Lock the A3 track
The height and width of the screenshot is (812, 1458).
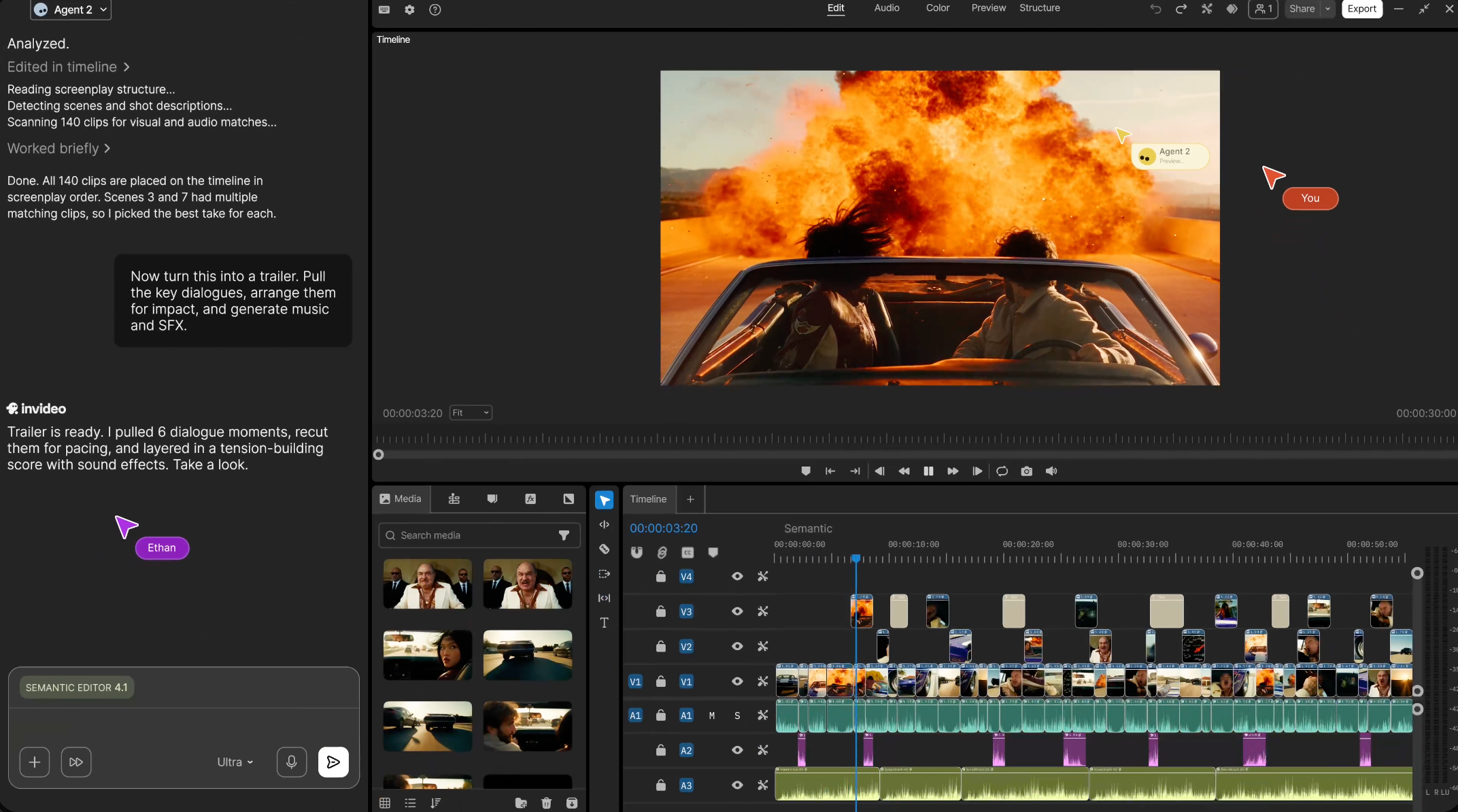point(660,785)
